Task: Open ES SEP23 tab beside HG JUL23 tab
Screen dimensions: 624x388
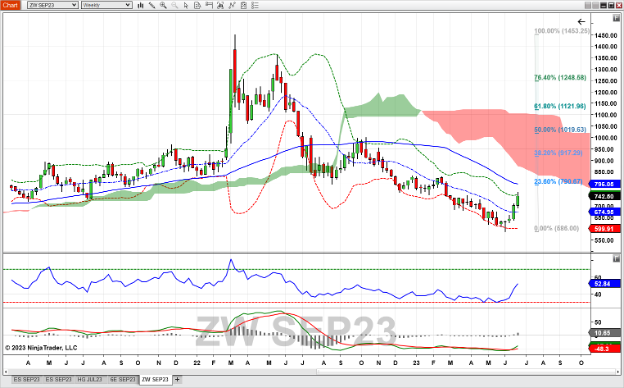Action: coord(58,379)
